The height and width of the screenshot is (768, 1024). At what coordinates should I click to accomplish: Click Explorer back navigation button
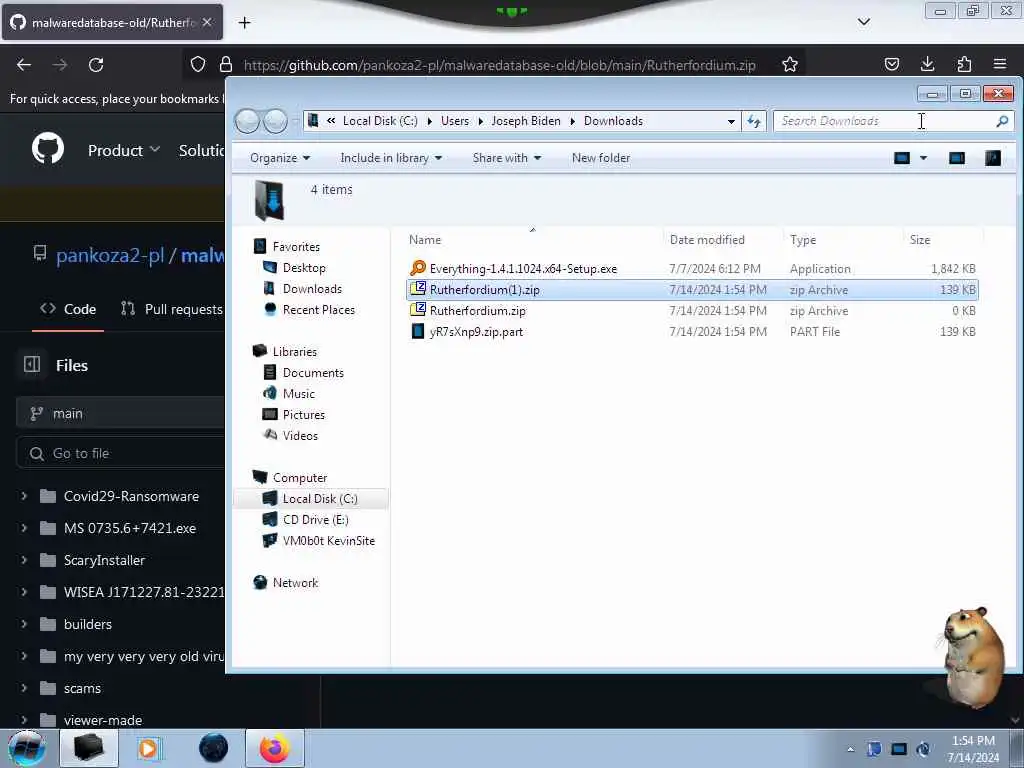248,121
